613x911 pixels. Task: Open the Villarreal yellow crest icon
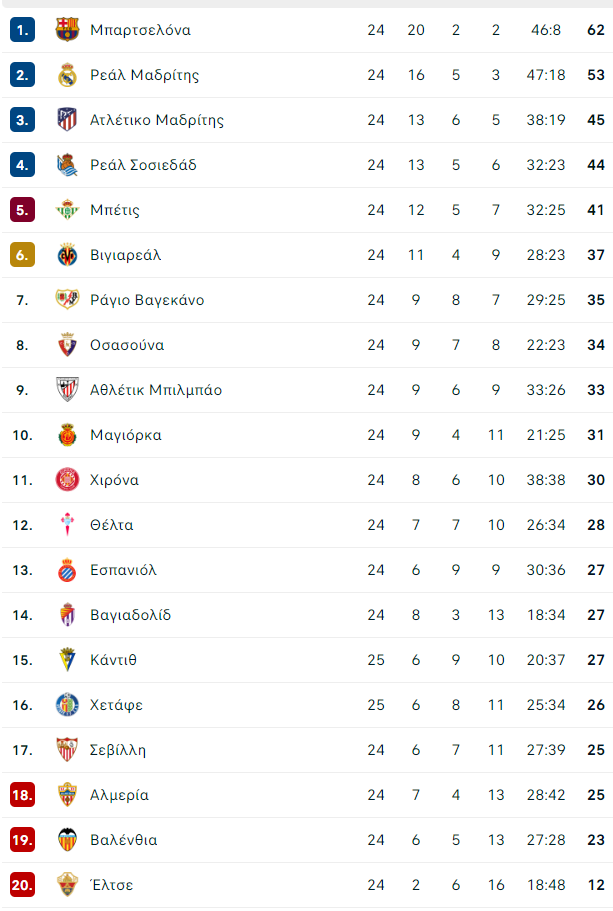(67, 255)
